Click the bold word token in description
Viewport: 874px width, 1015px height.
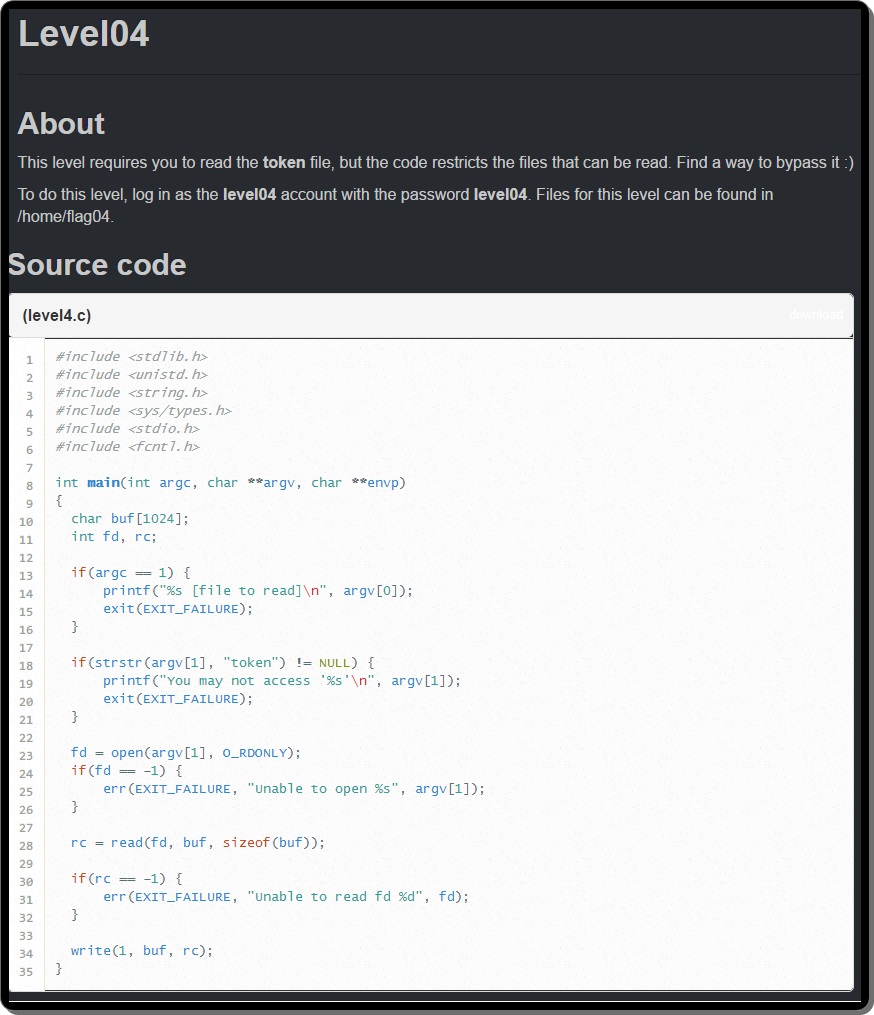pyautogui.click(x=283, y=162)
